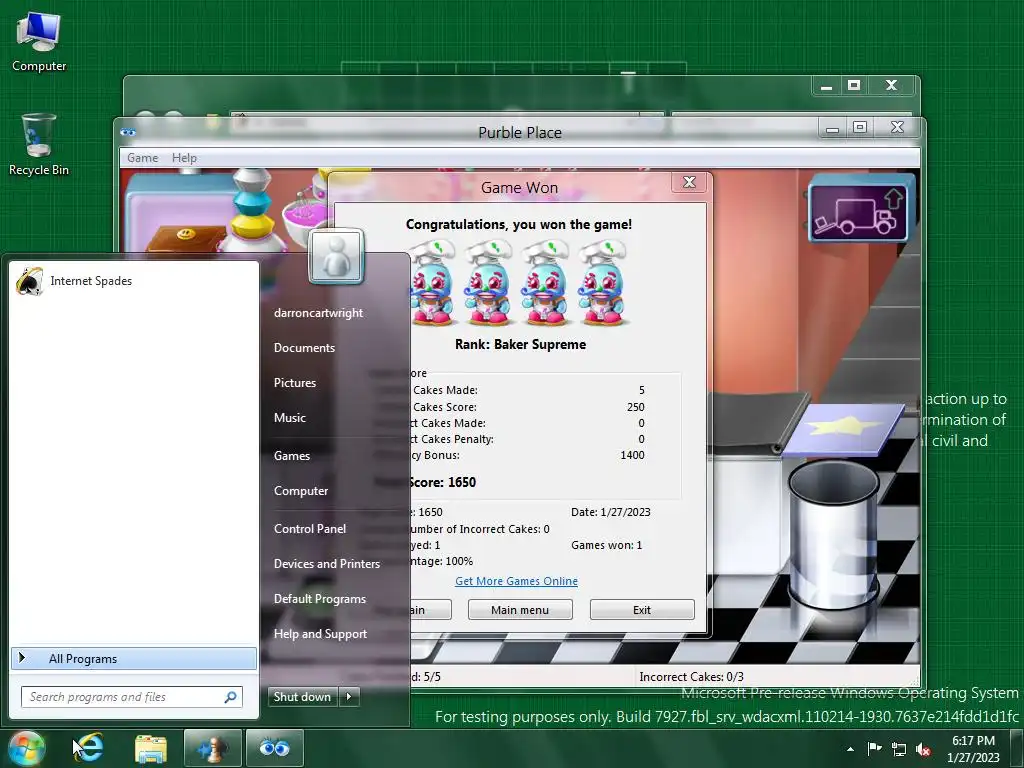This screenshot has width=1024, height=768.
Task: Click the Show desktop strip at taskbar end
Action: tap(1017, 748)
